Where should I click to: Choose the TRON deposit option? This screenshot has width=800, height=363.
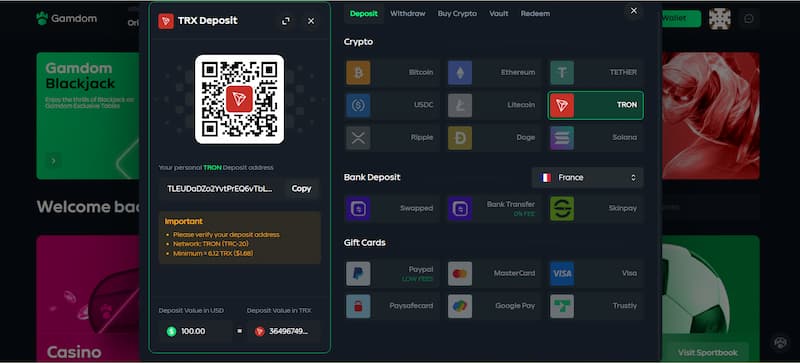coord(596,105)
